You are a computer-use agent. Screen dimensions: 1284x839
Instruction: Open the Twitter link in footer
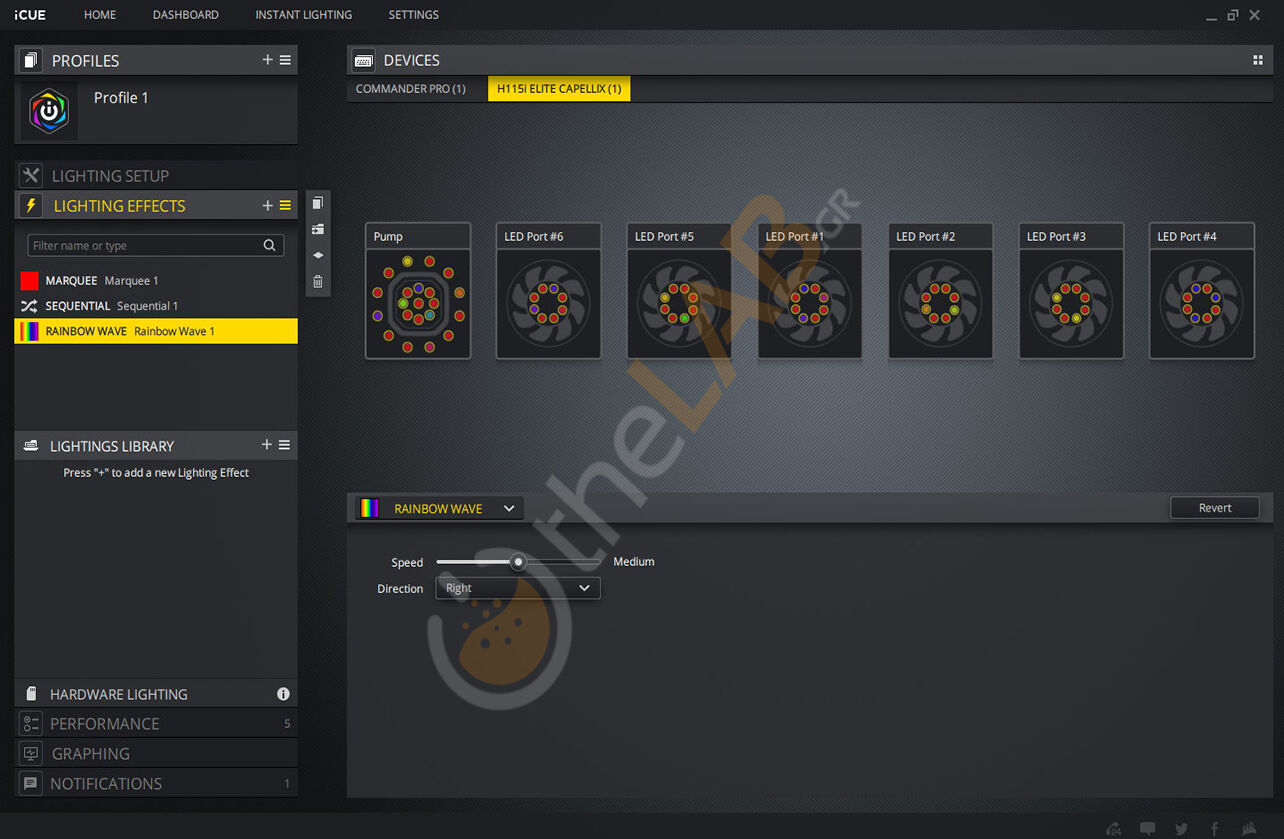click(x=1181, y=828)
